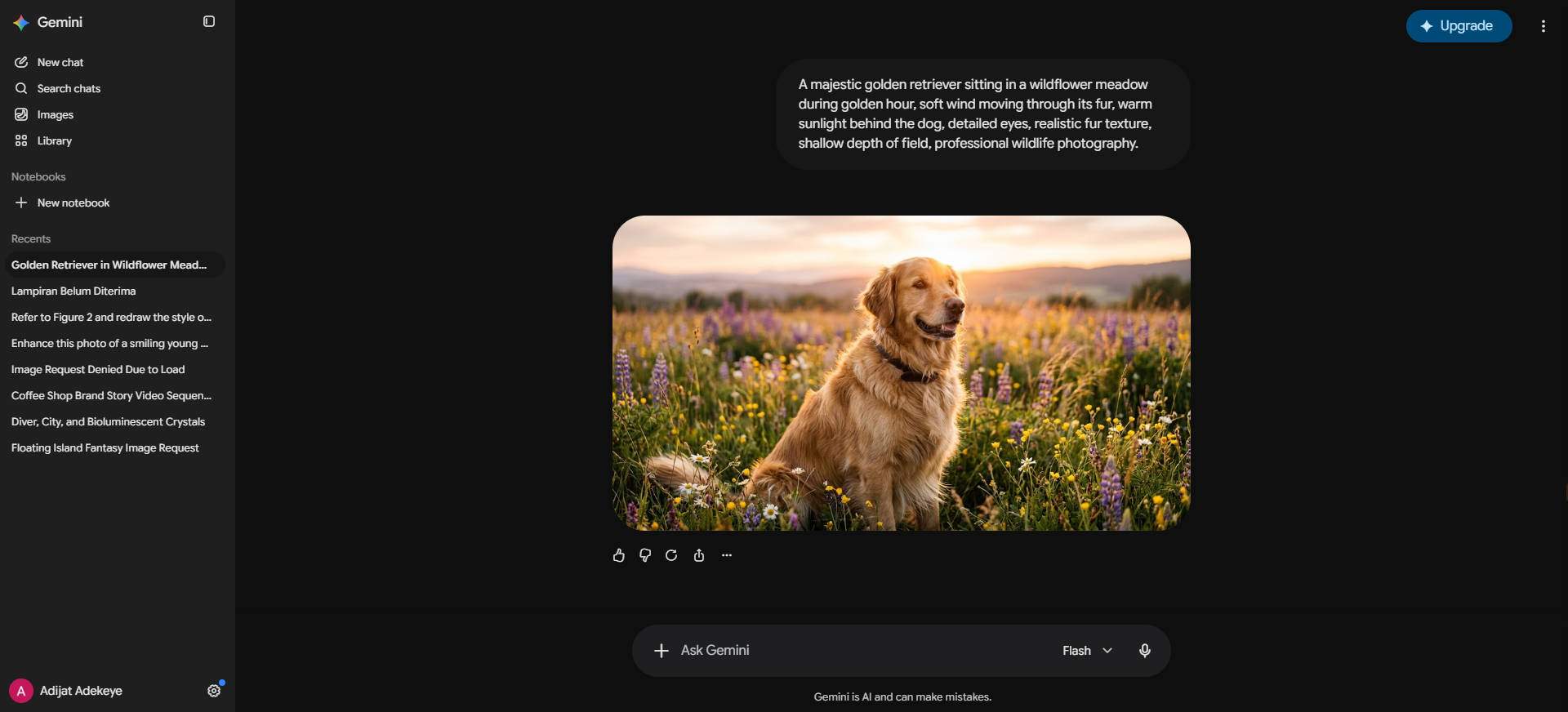1568x712 pixels.
Task: Collapse the sidebar panel toggle
Action: tap(209, 22)
